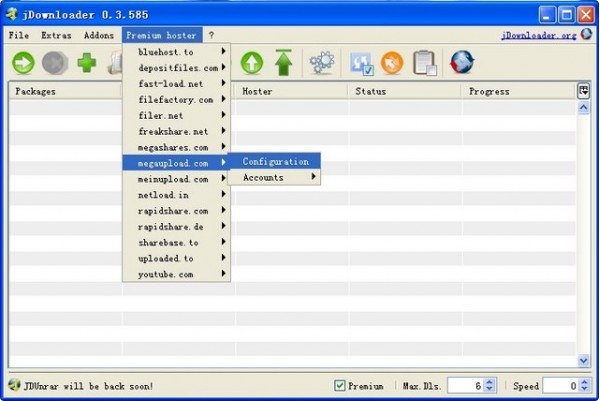The image size is (600, 401).
Task: Expand the filefactory.com submenu
Action: pyautogui.click(x=176, y=99)
